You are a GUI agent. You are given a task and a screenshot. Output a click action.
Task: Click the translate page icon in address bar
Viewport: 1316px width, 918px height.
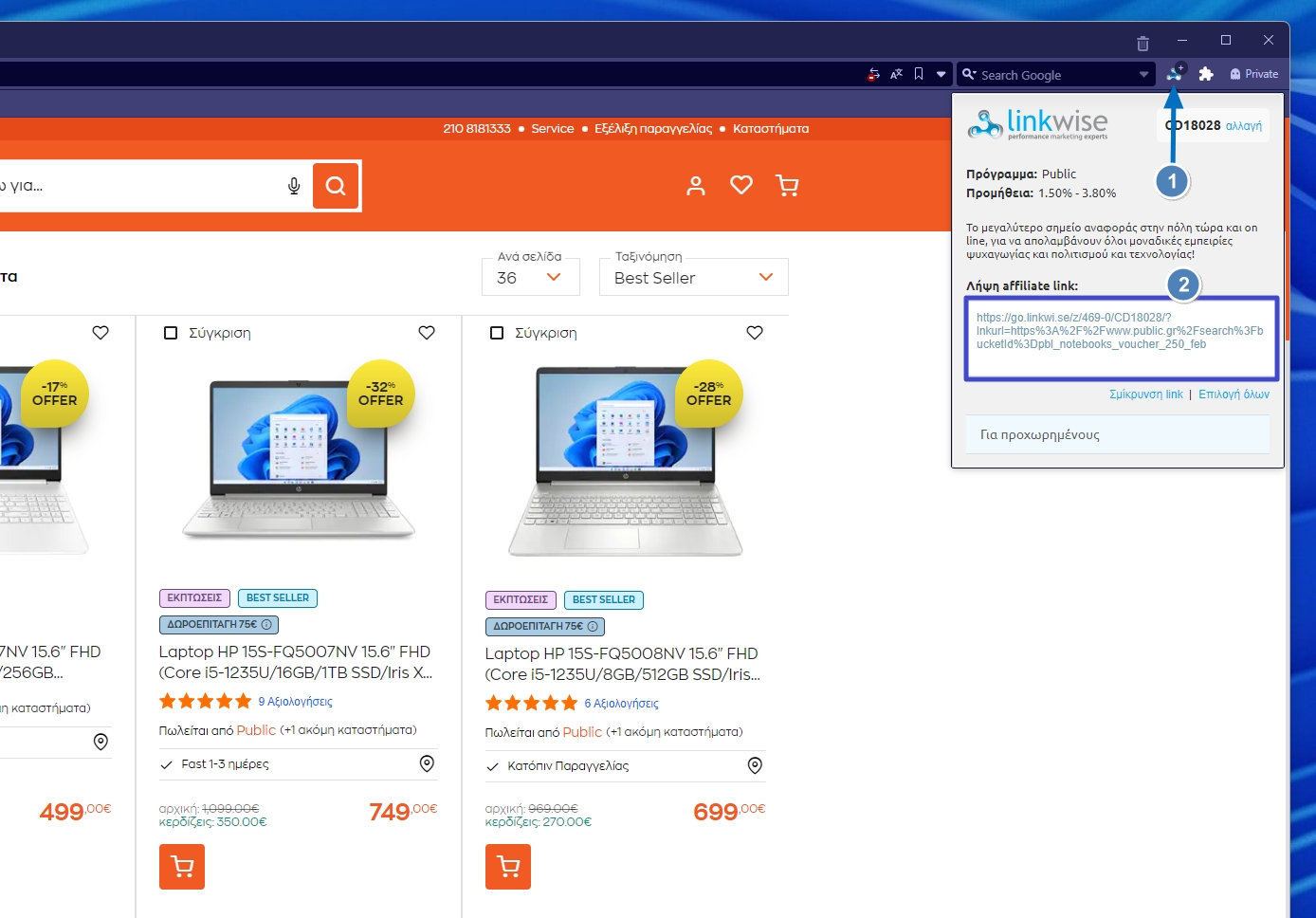(896, 74)
